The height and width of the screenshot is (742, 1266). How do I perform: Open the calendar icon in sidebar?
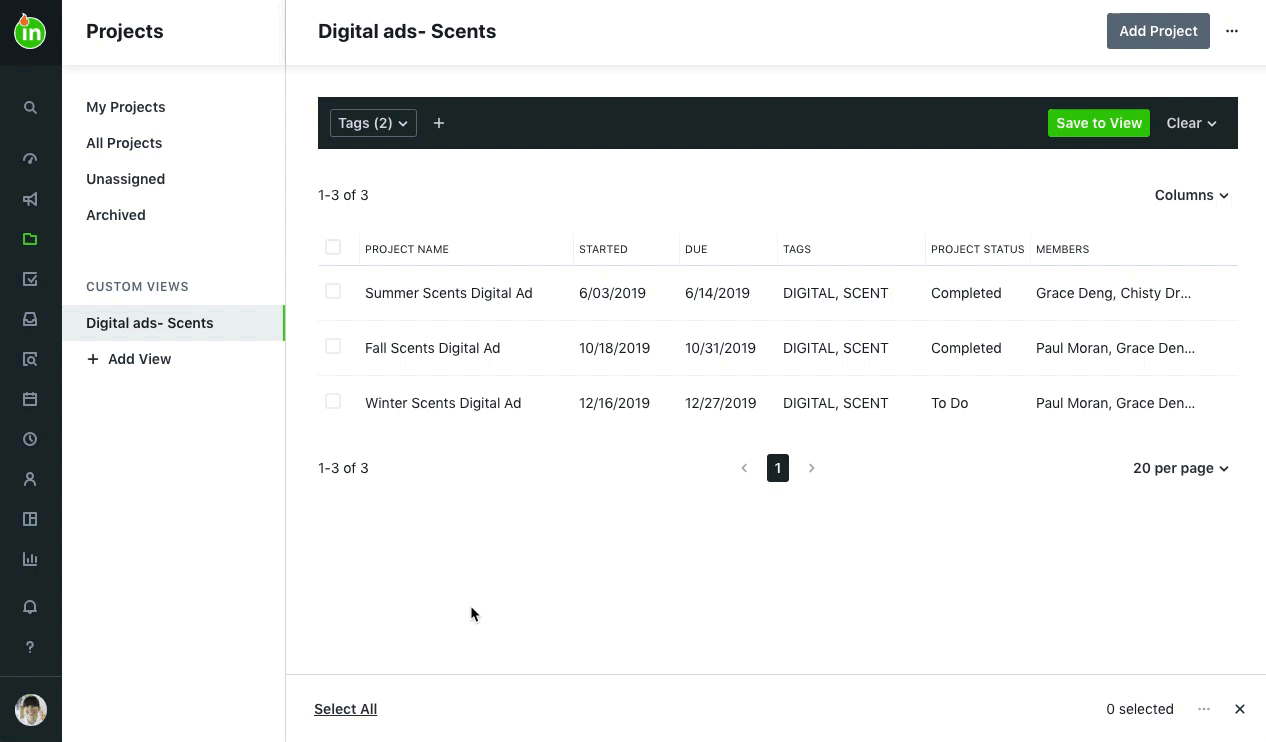coord(30,399)
